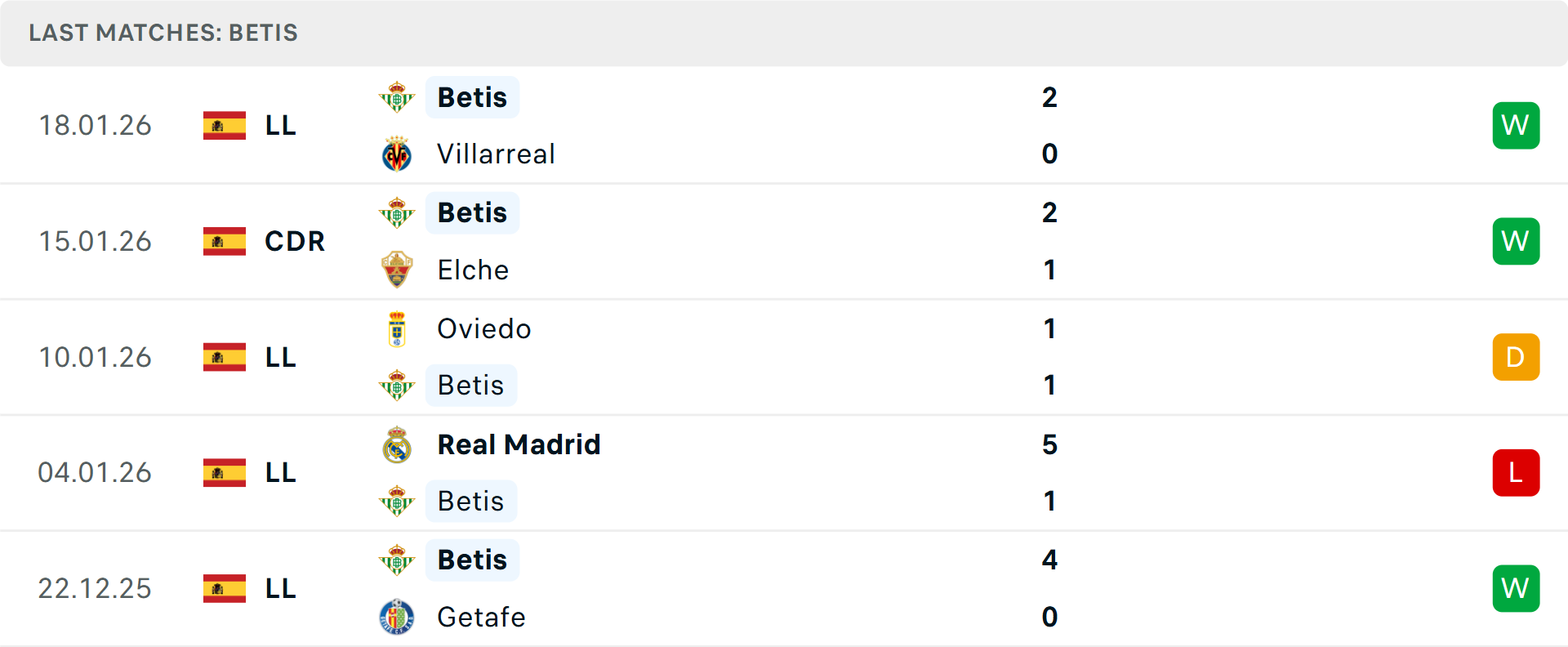Click the Getafe club crest icon
The width and height of the screenshot is (1568, 647).
coord(397,617)
